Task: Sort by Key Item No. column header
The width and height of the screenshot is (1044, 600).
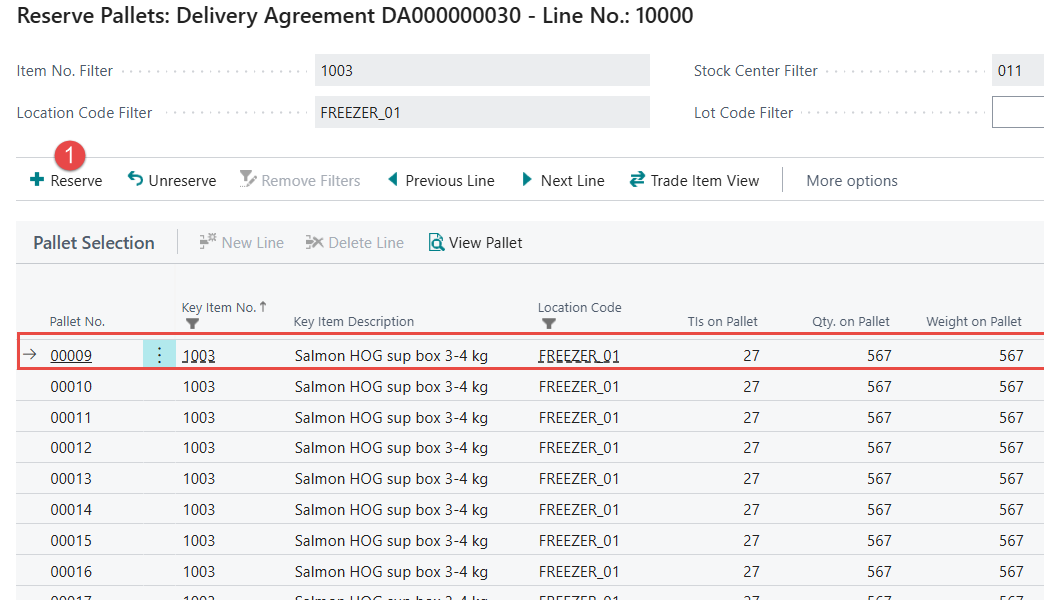Action: click(219, 308)
